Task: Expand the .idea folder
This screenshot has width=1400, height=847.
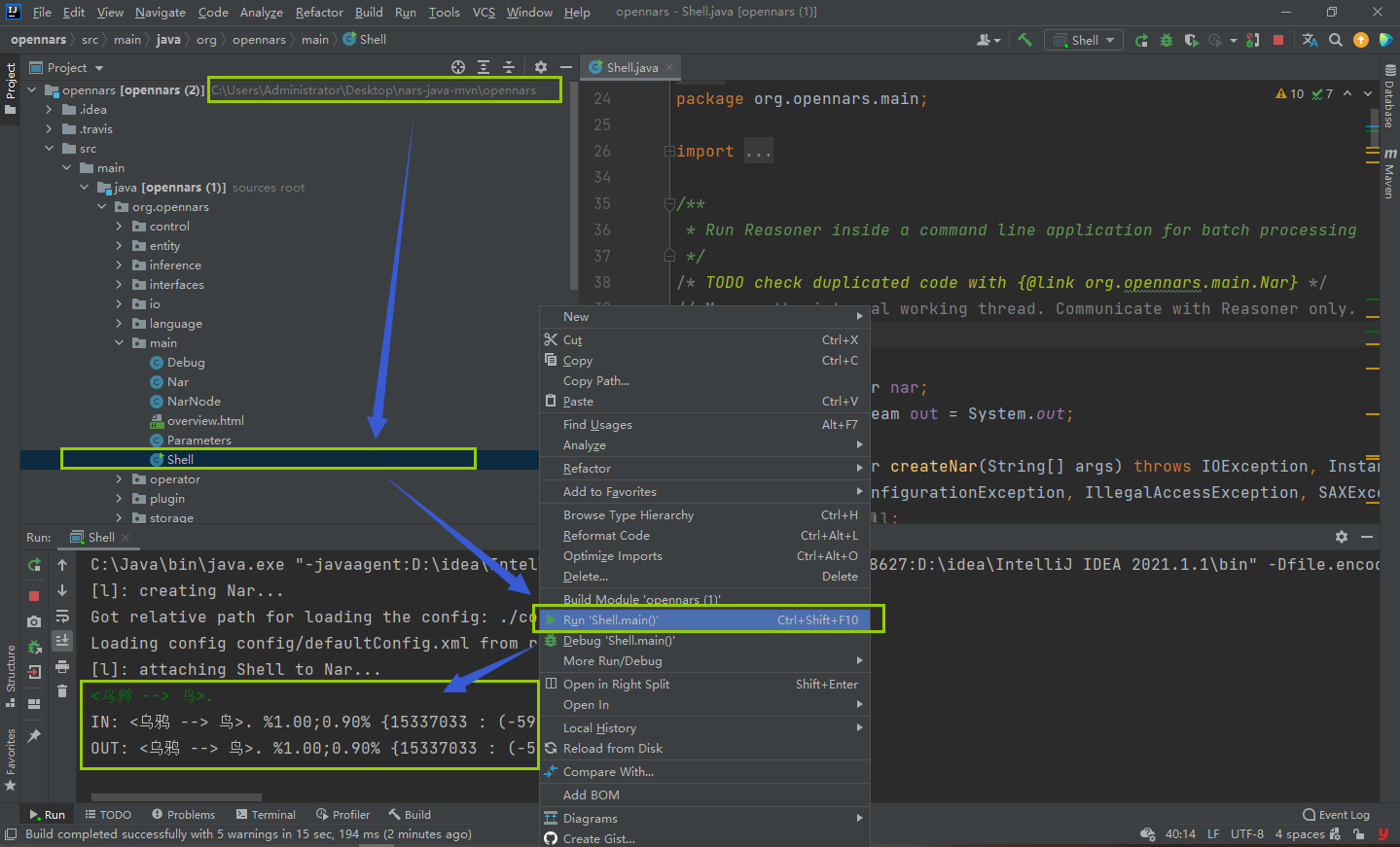Action: click(49, 110)
